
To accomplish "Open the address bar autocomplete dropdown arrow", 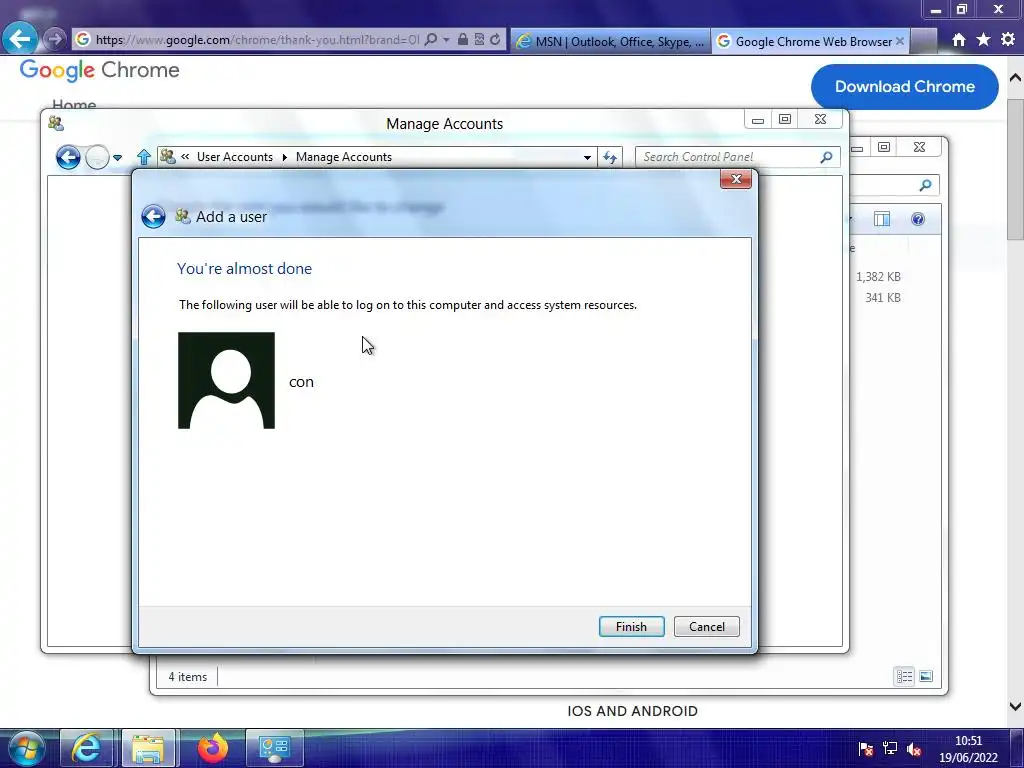I will tap(446, 40).
